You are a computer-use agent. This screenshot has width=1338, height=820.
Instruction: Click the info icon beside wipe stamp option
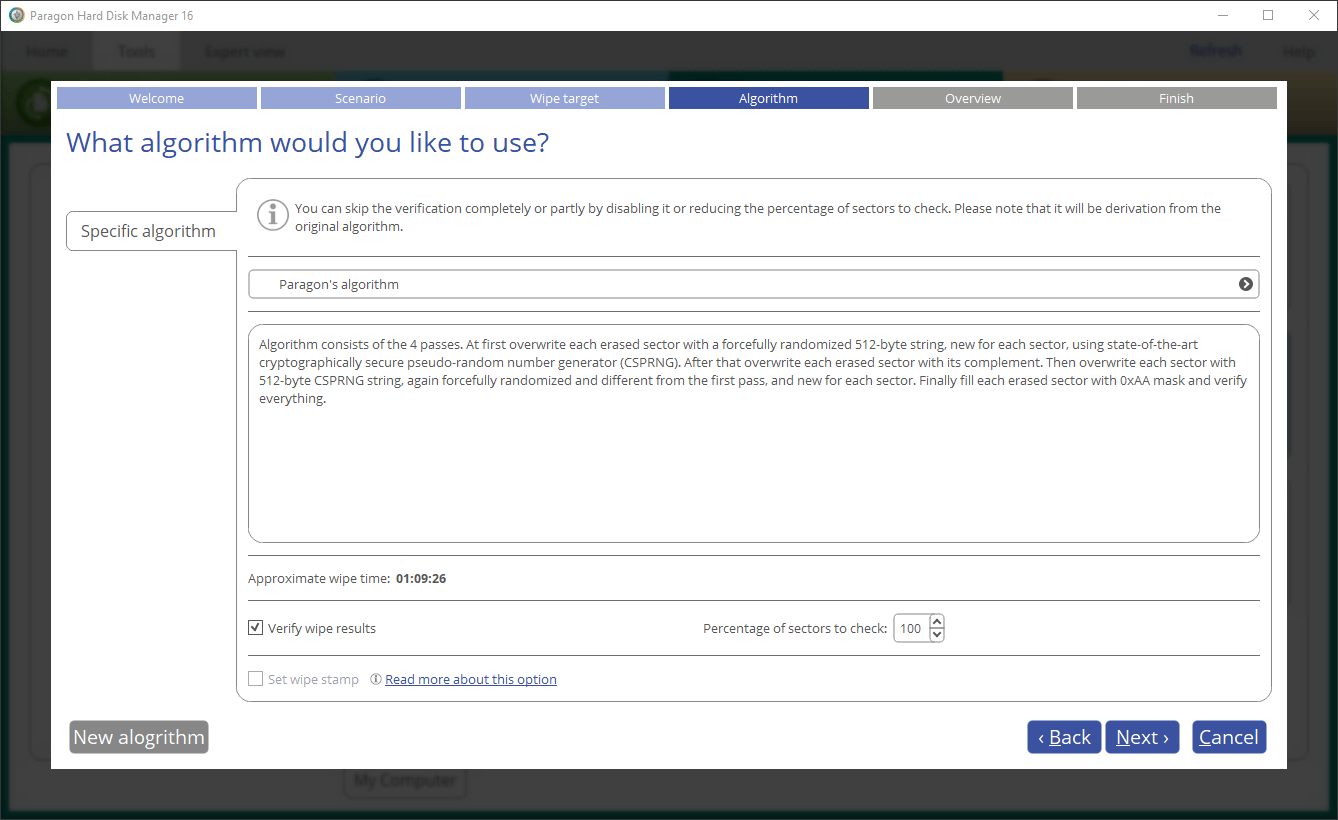point(375,678)
